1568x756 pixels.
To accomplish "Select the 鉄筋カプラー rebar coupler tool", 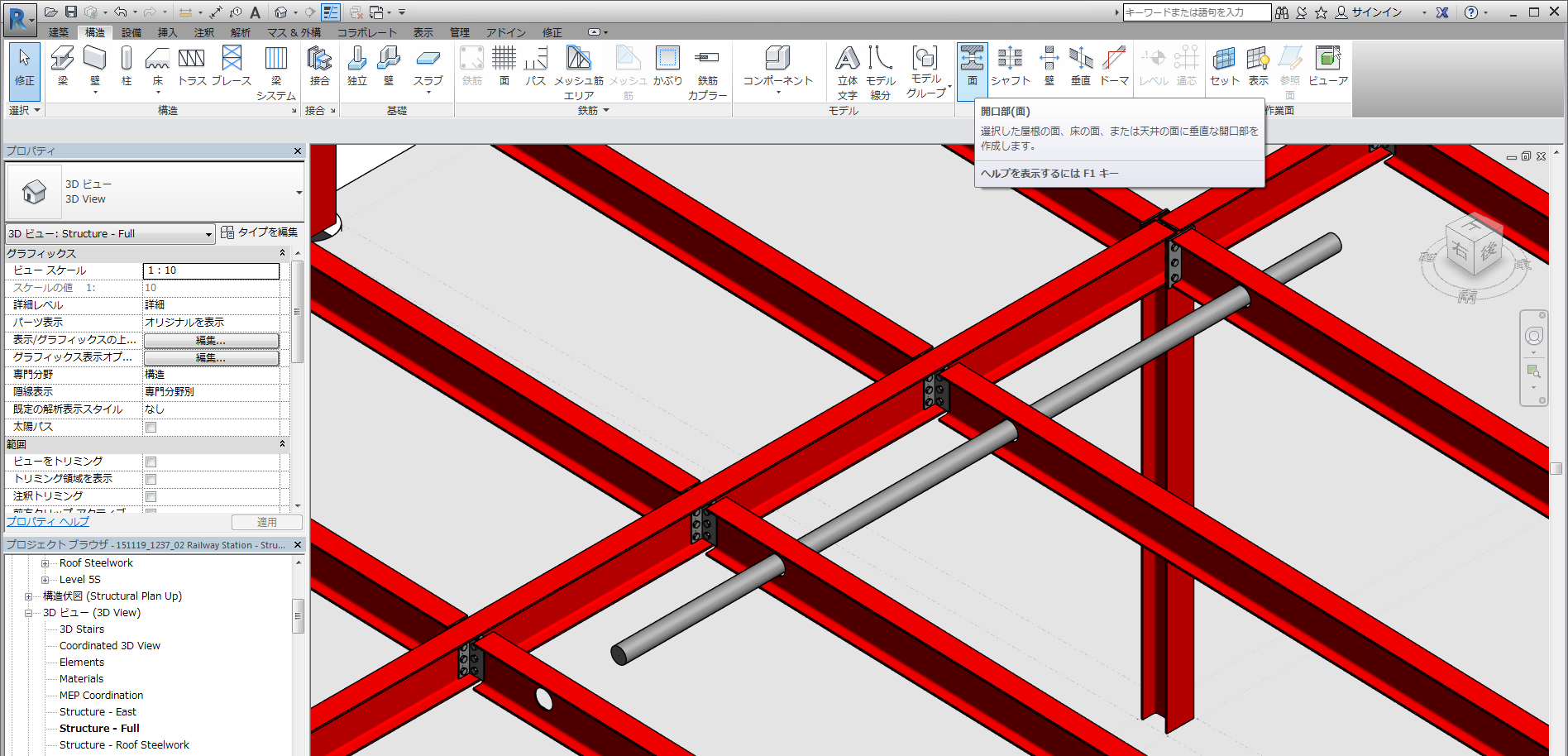I will 707,73.
